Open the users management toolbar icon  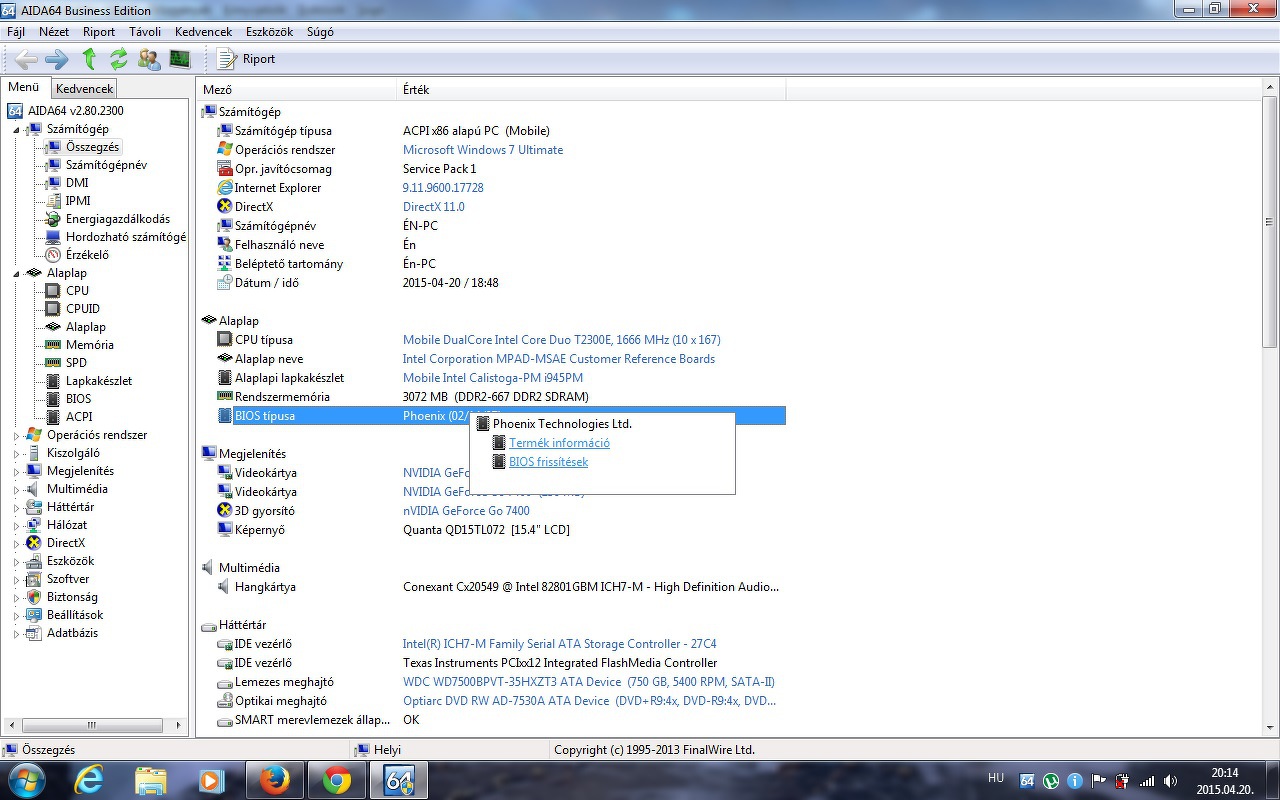[149, 59]
